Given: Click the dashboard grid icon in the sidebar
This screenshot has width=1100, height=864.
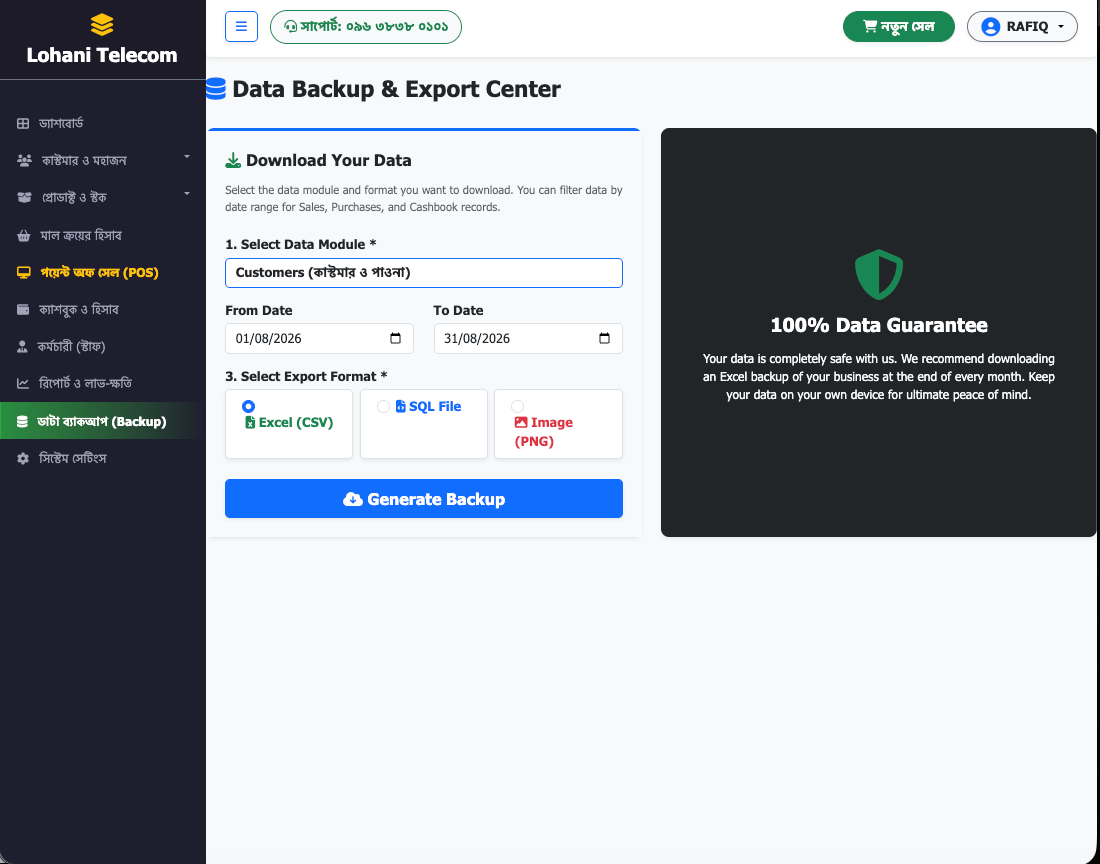Looking at the screenshot, I should [x=23, y=123].
